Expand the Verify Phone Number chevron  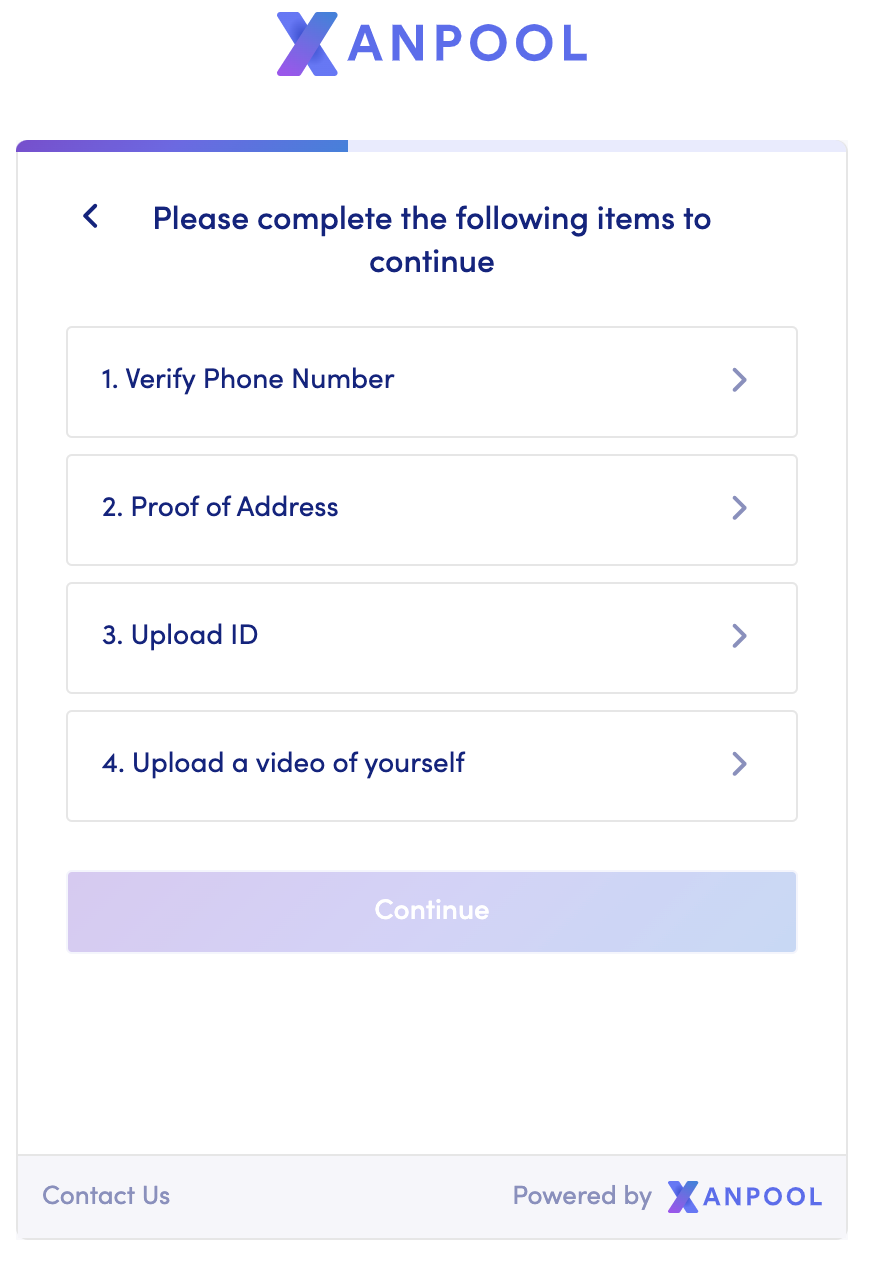(x=739, y=380)
